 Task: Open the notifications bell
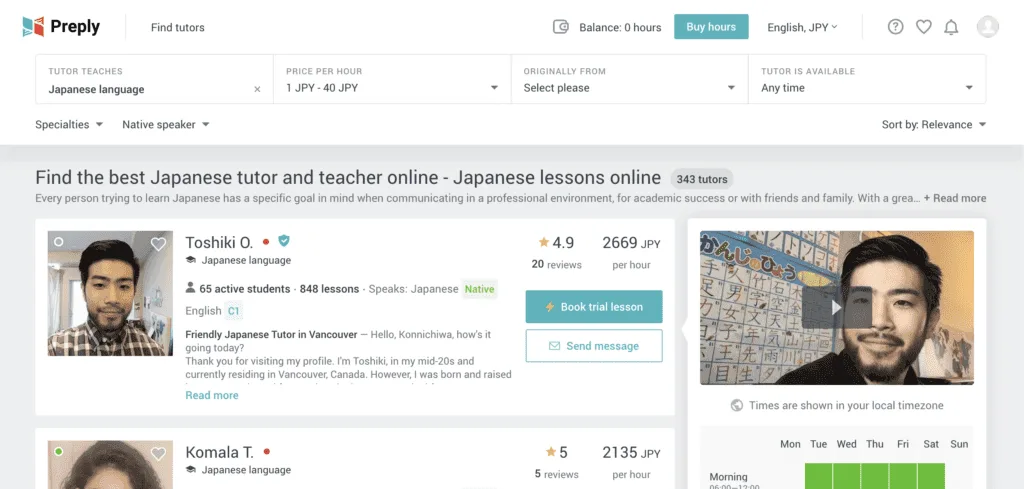952,27
